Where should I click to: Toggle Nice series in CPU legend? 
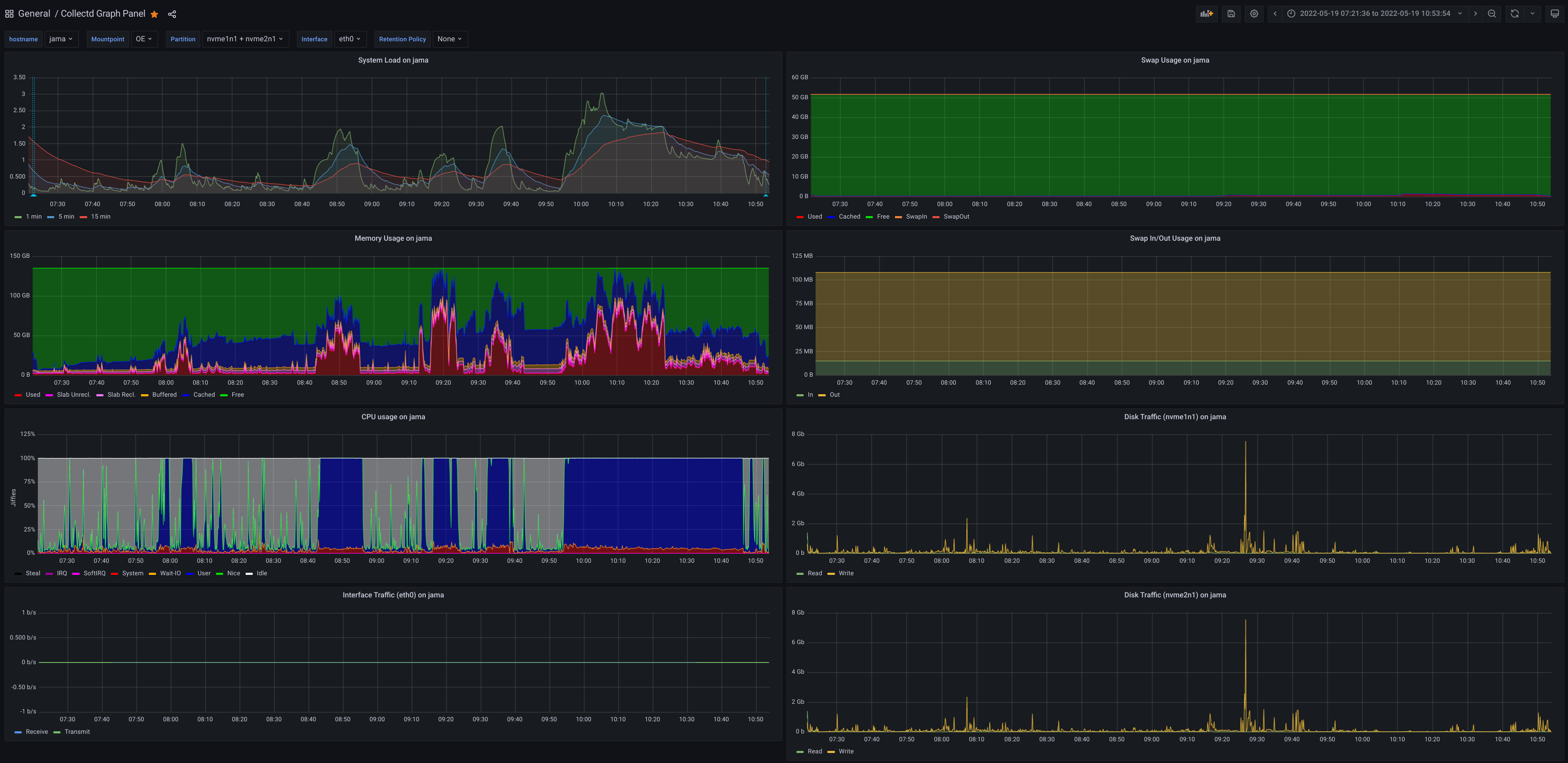point(234,574)
